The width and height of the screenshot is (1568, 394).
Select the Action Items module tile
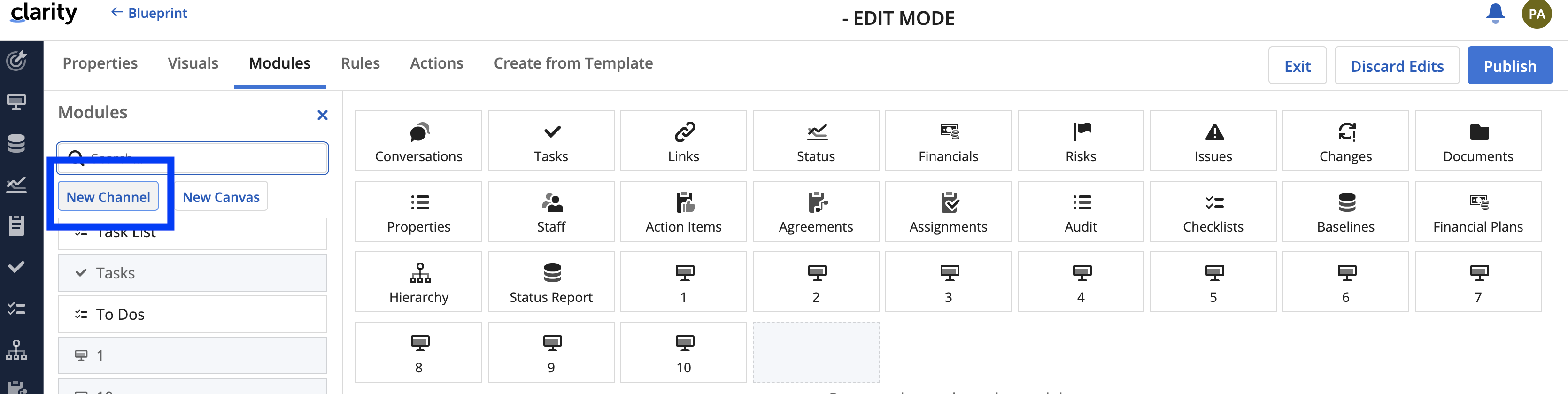(x=683, y=211)
